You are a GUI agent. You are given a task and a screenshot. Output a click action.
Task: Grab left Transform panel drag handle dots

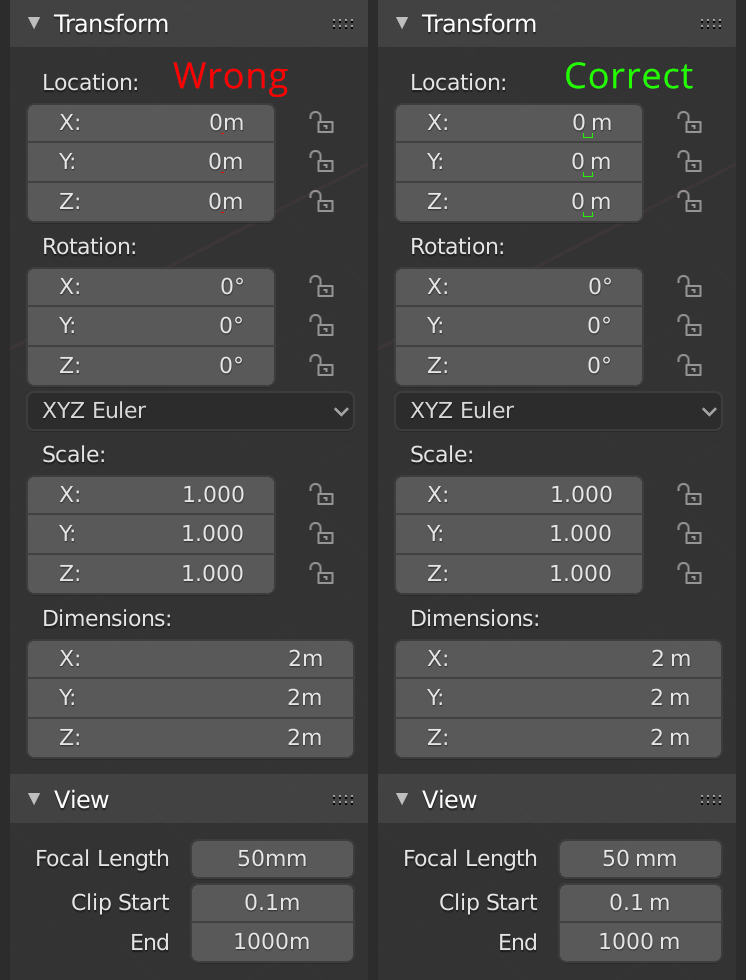tap(343, 24)
